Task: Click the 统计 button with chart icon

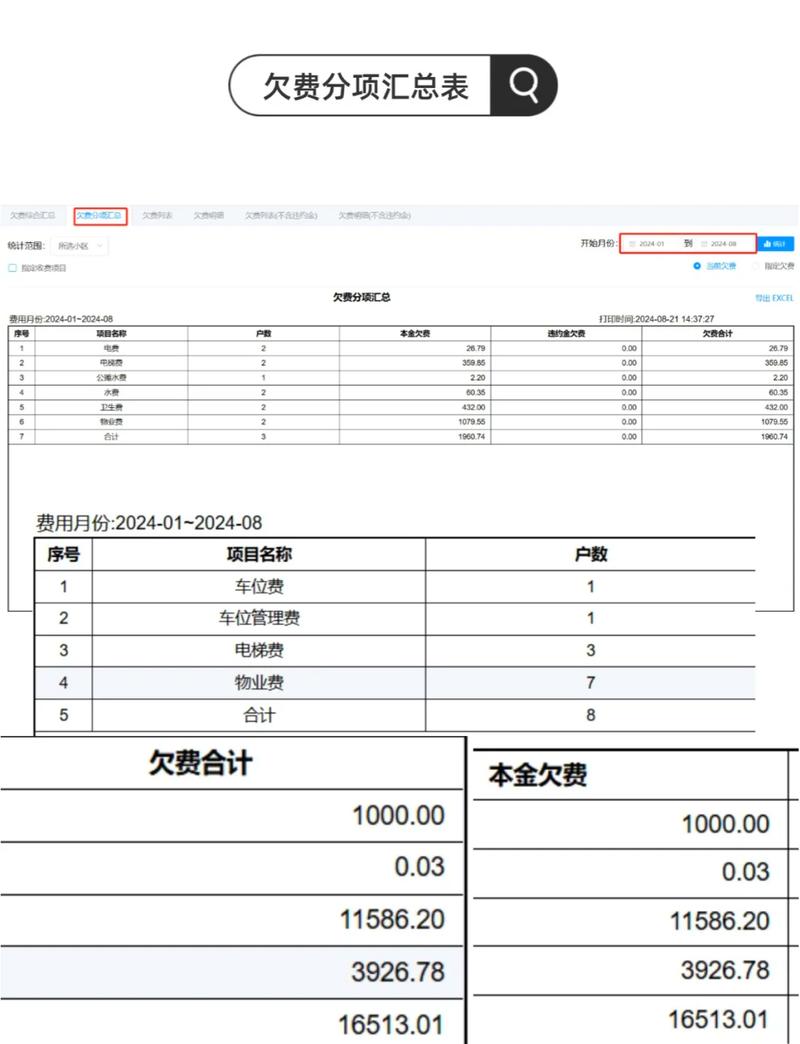Action: point(775,244)
